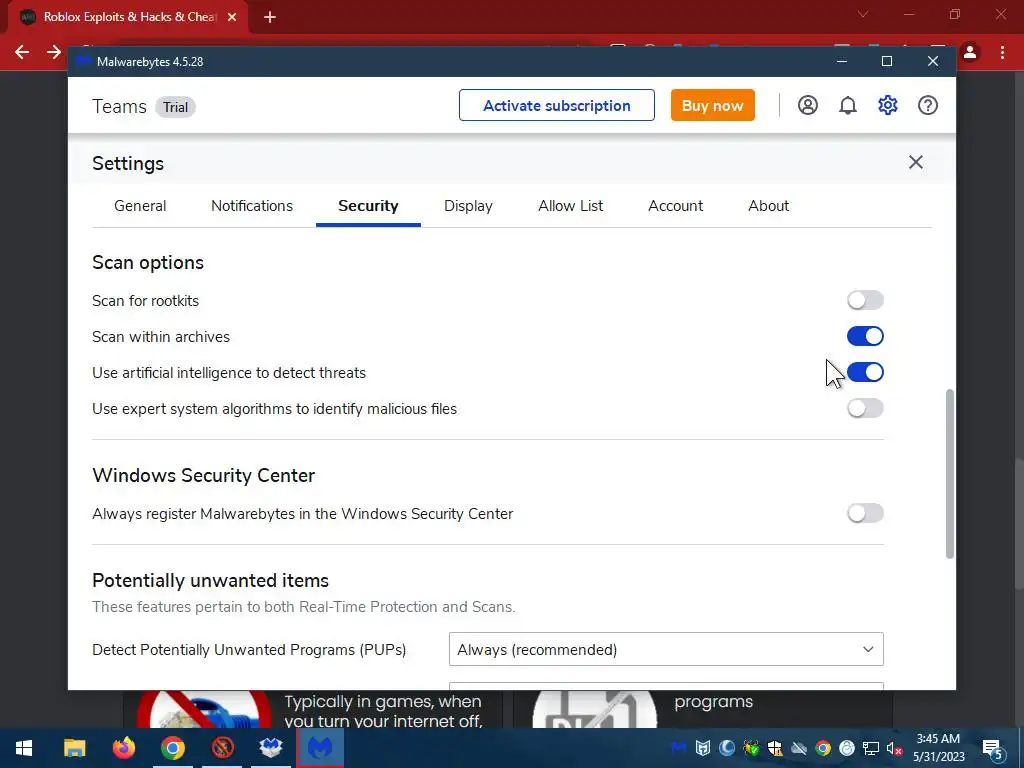The width and height of the screenshot is (1024, 768).
Task: Open File Explorer from taskbar
Action: click(x=74, y=748)
